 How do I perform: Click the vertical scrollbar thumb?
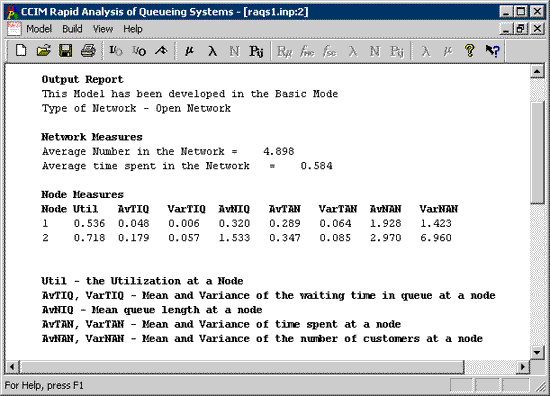click(x=537, y=152)
